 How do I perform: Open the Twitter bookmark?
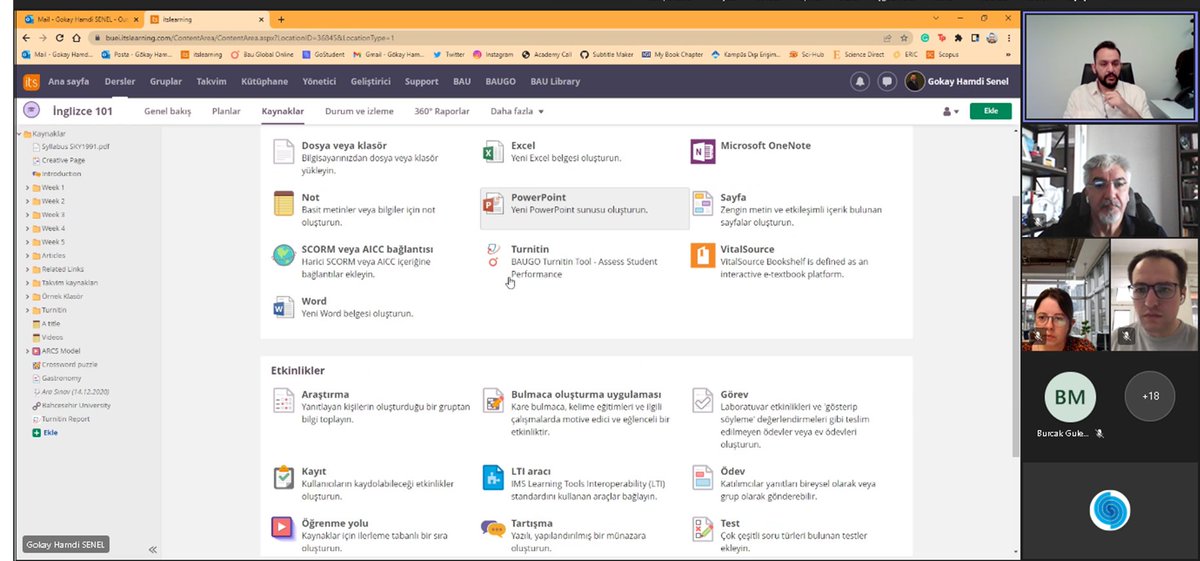click(448, 54)
